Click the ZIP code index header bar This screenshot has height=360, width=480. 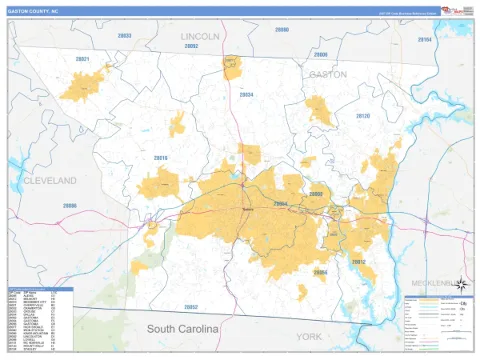tap(41, 289)
